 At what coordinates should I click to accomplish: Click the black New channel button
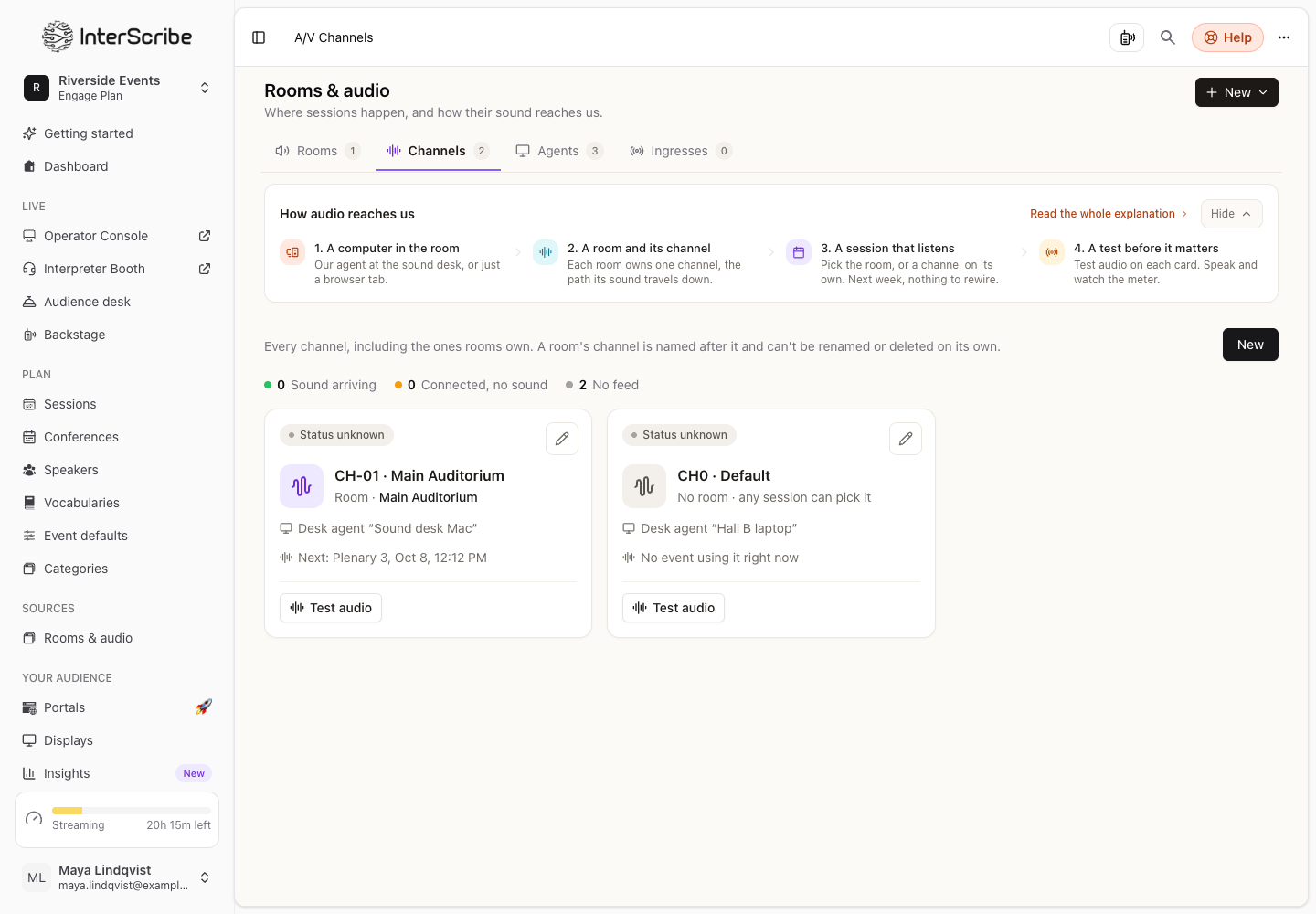tap(1250, 345)
